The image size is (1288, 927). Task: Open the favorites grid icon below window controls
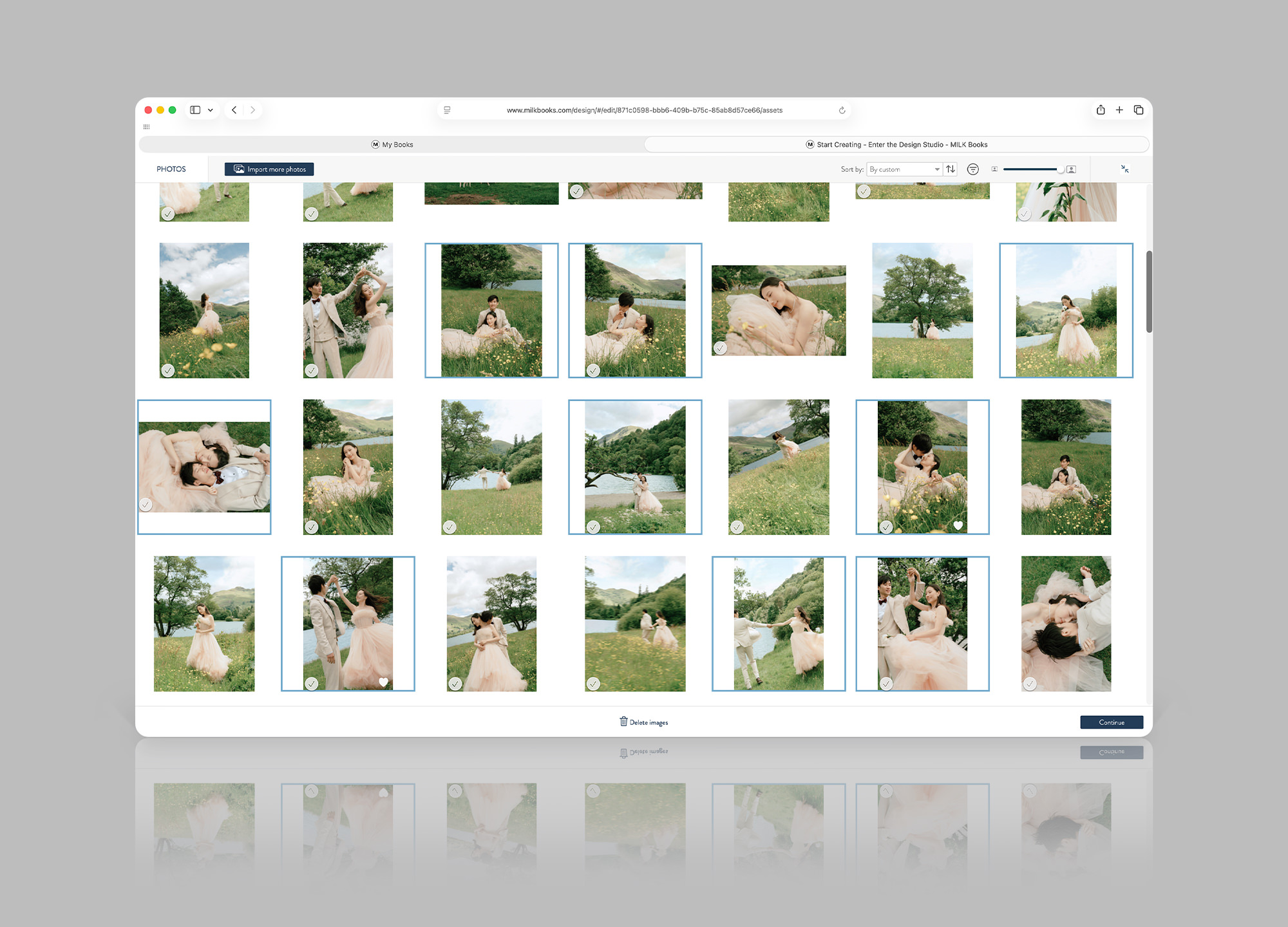point(146,127)
